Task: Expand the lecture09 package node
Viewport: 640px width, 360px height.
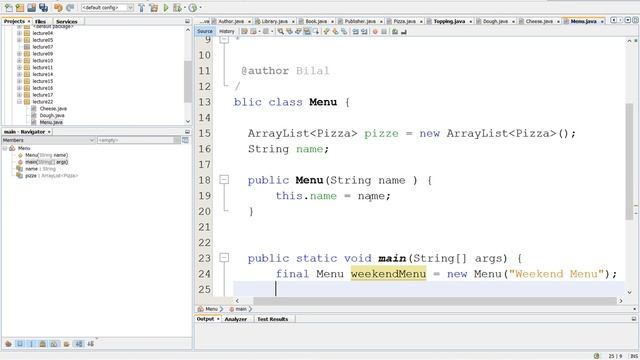Action: [x=19, y=54]
